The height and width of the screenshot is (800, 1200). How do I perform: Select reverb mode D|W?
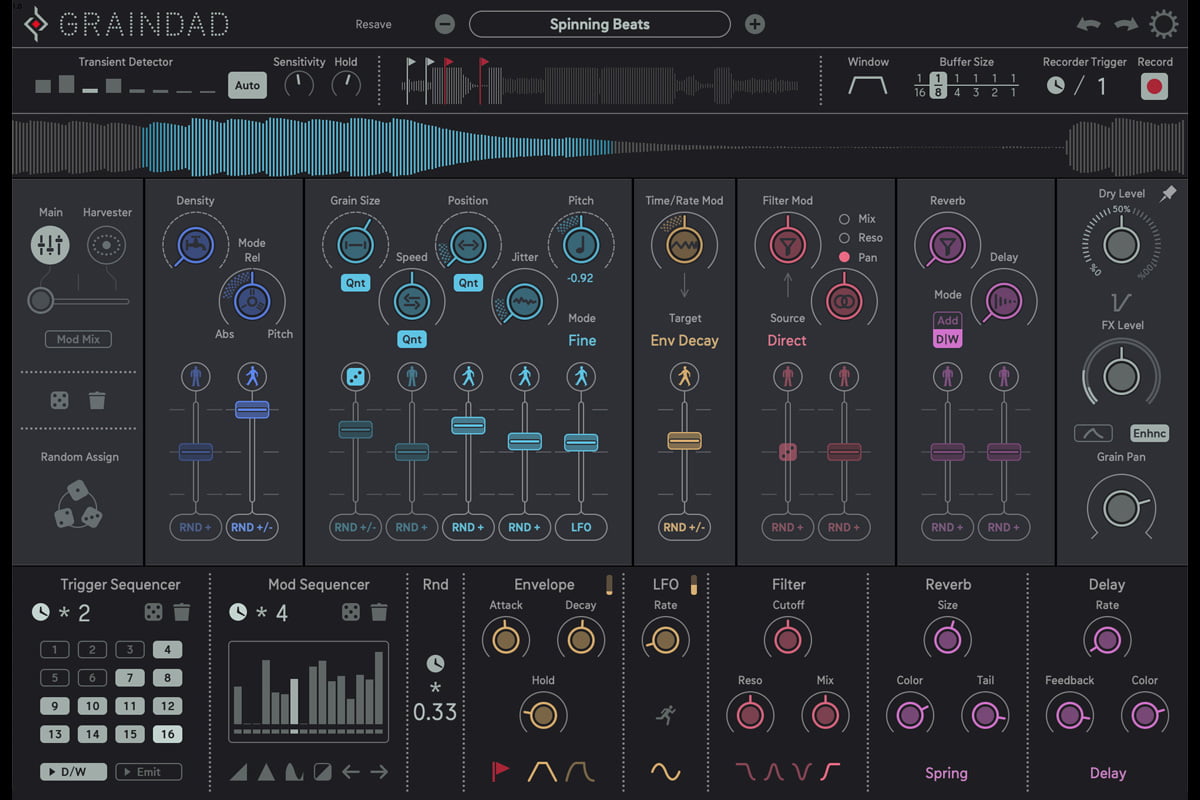coord(947,339)
